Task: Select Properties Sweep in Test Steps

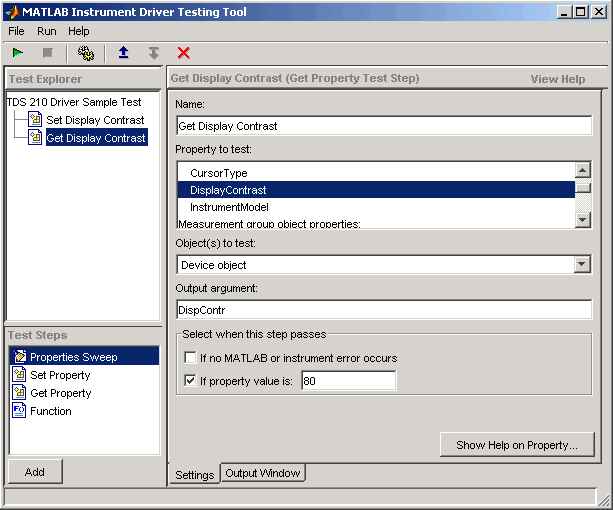Action: (84, 357)
